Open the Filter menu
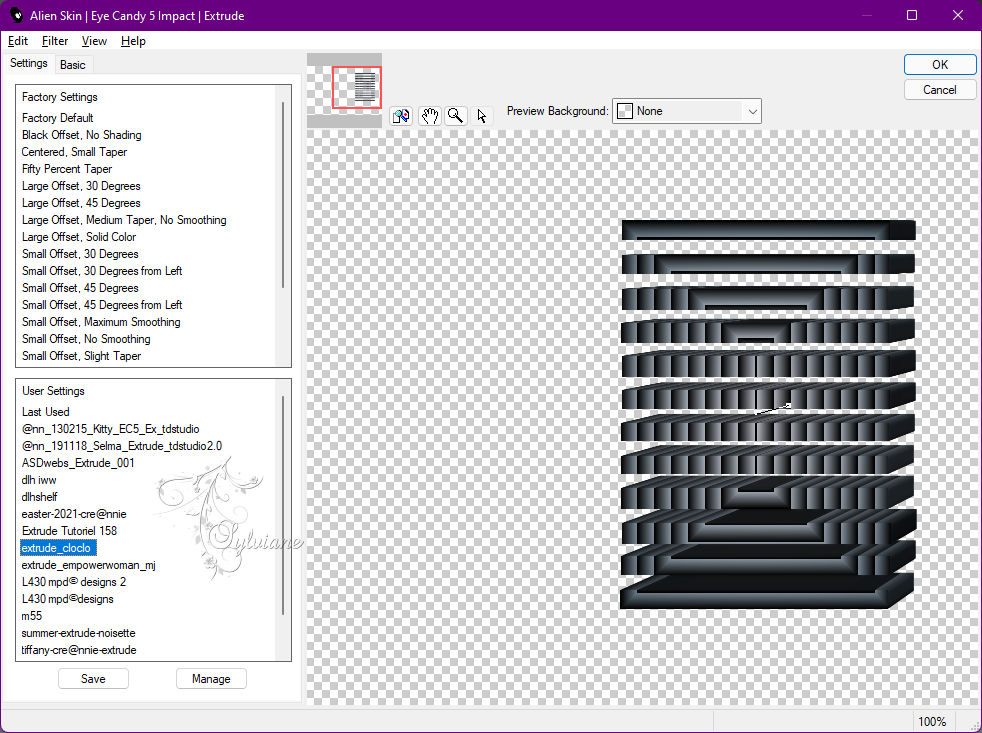The image size is (982, 733). [x=54, y=41]
